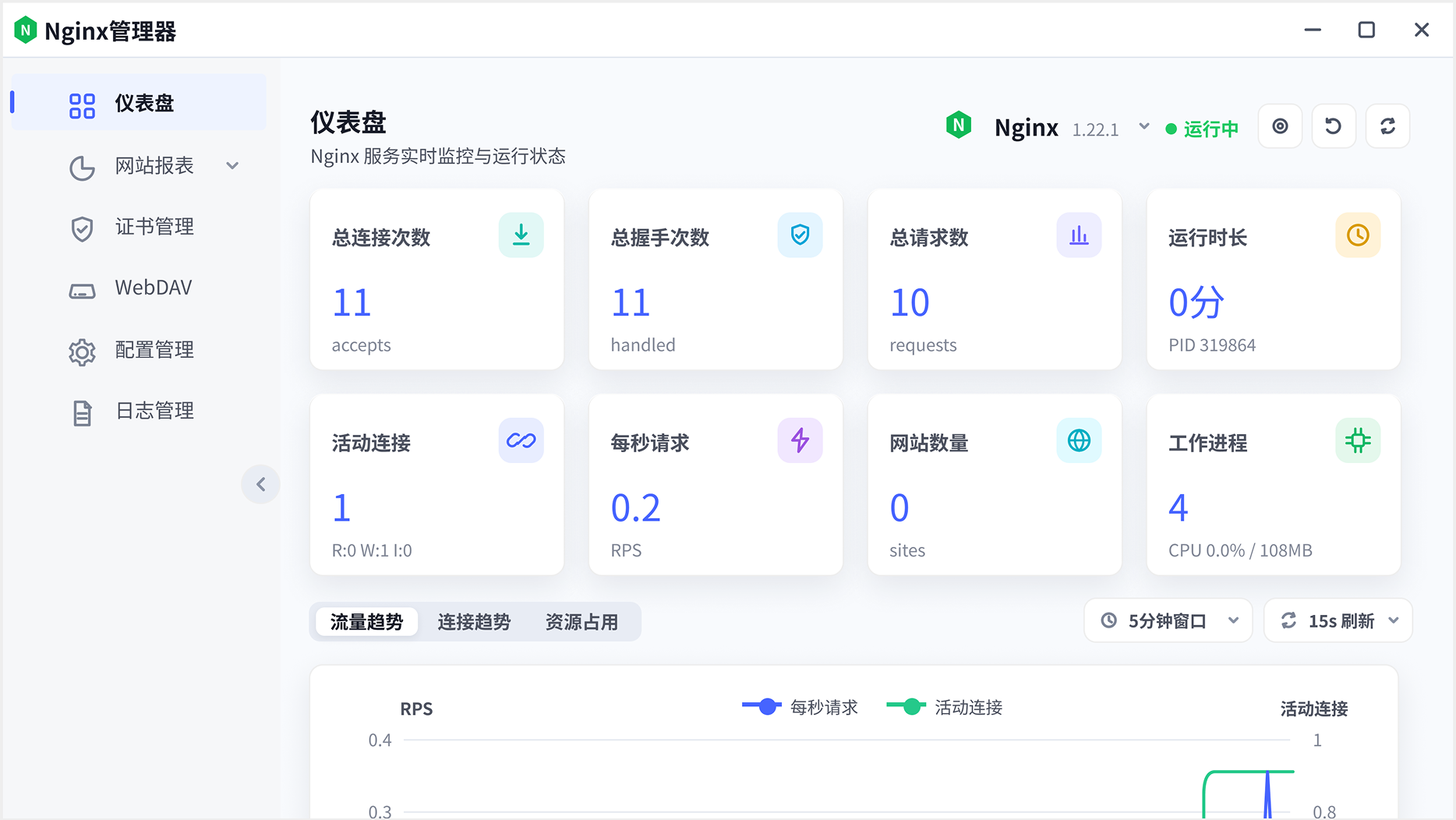Click the 运行时长 clock icon
This screenshot has height=820, width=1456.
(x=1358, y=235)
